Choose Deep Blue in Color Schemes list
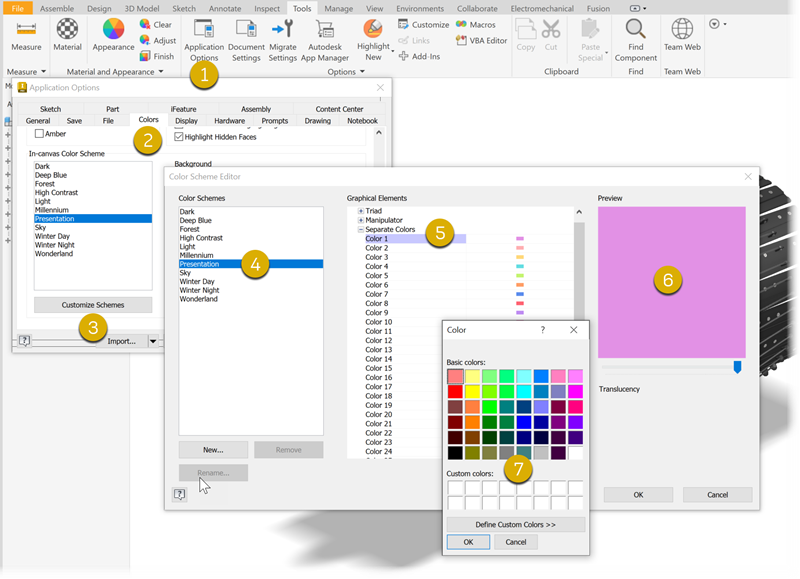Image resolution: width=800 pixels, height=579 pixels. pyautogui.click(x=195, y=220)
